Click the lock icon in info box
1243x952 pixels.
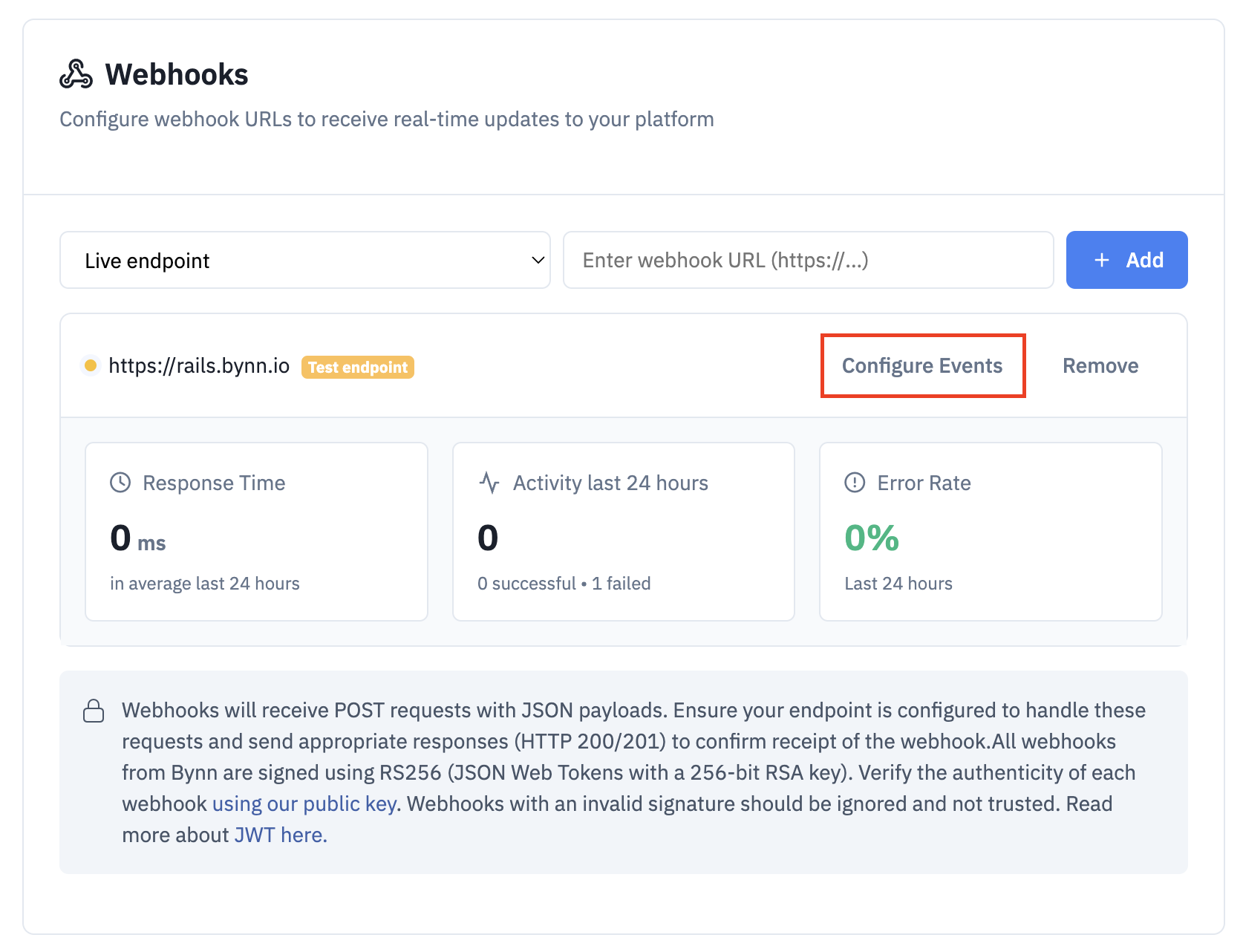tap(94, 711)
